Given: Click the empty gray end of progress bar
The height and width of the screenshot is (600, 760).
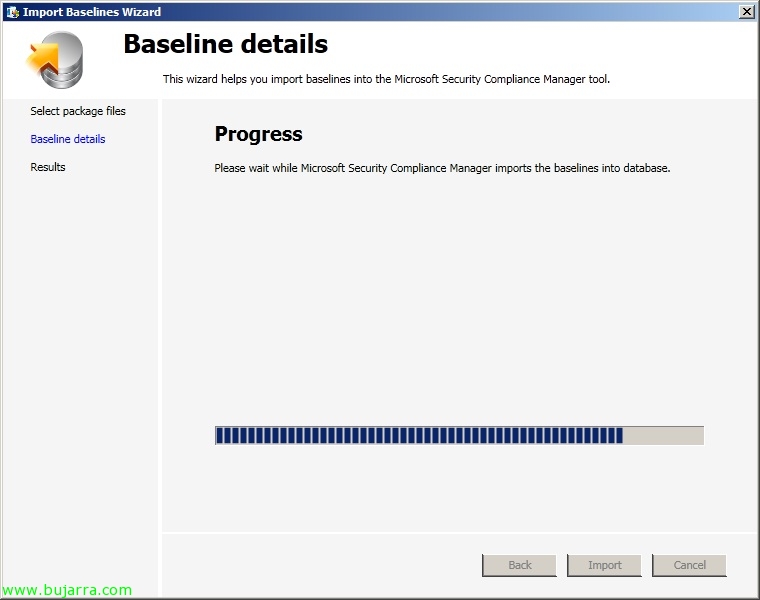Looking at the screenshot, I should coord(664,435).
